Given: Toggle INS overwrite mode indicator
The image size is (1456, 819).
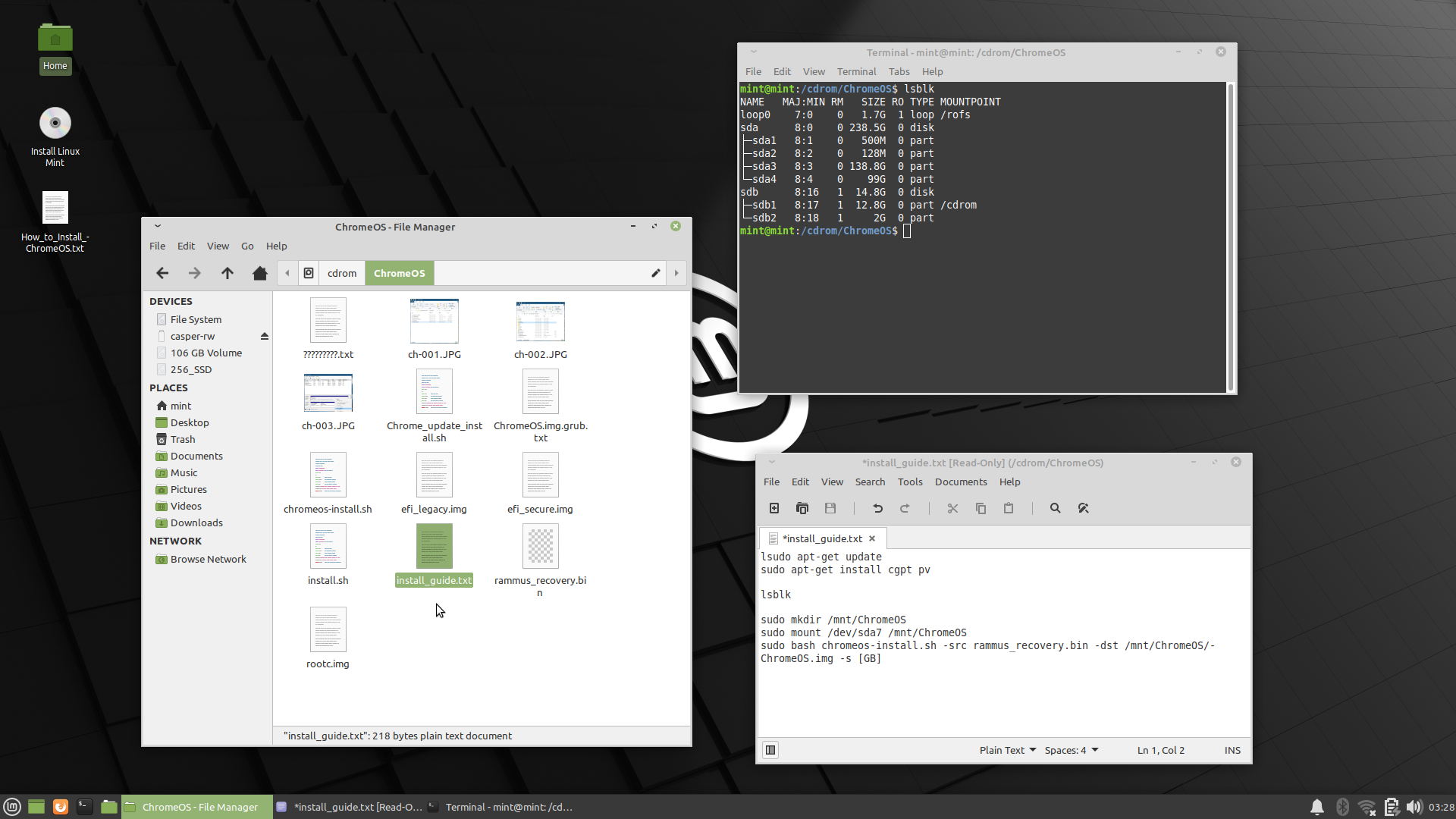Looking at the screenshot, I should point(1232,750).
